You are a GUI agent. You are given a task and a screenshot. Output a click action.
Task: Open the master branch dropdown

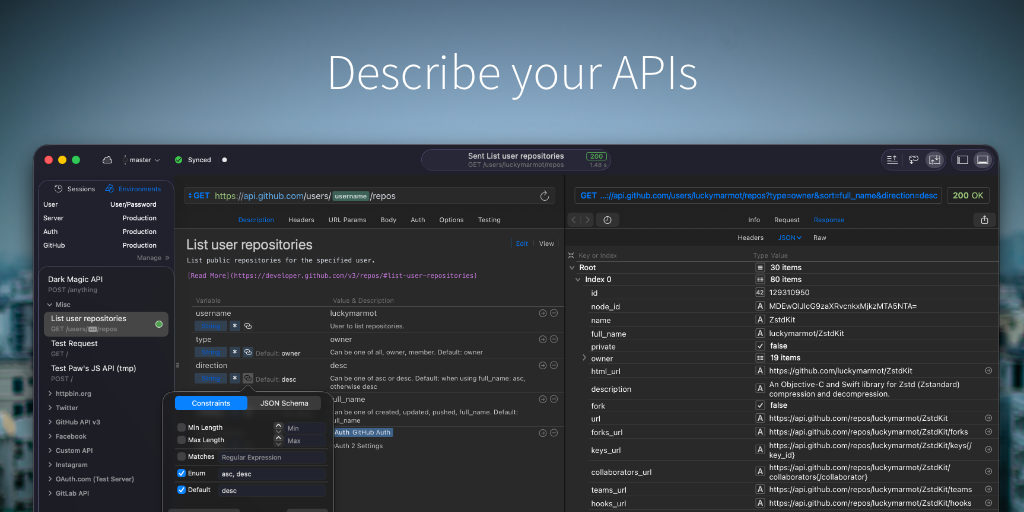[x=141, y=160]
